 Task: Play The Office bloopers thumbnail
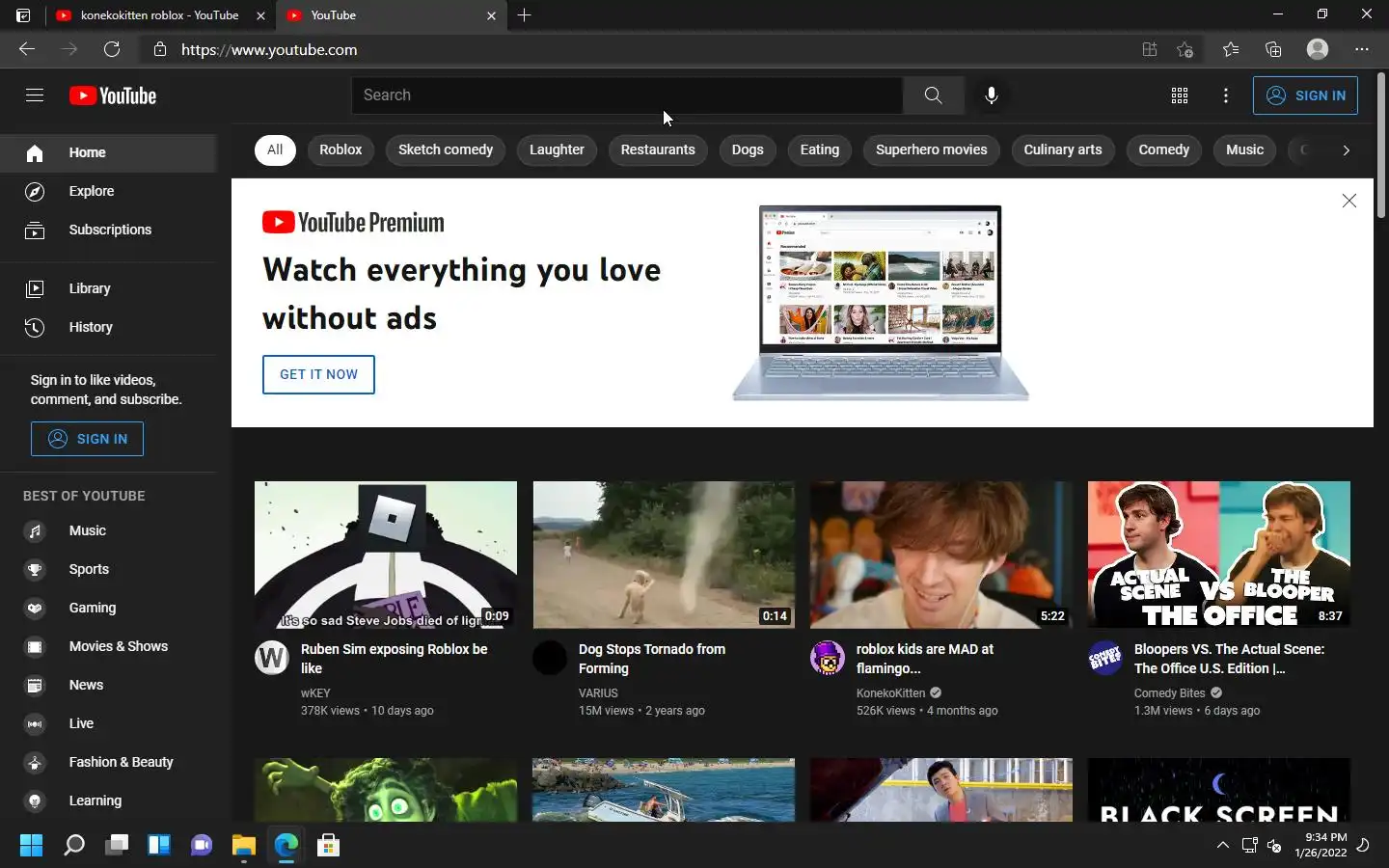pyautogui.click(x=1219, y=556)
